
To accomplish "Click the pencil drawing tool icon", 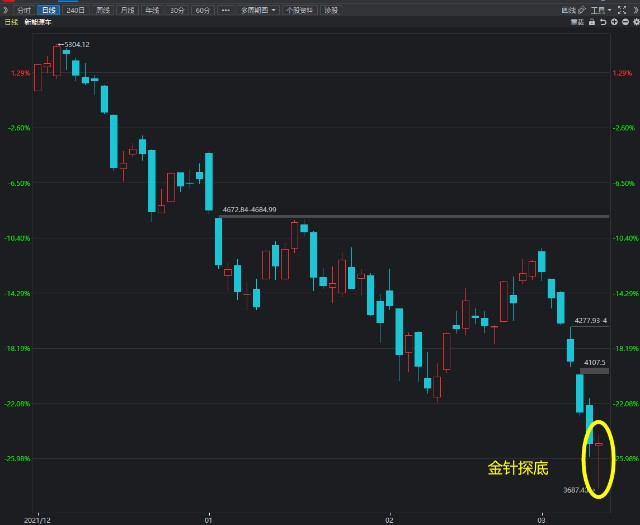I will point(581,10).
